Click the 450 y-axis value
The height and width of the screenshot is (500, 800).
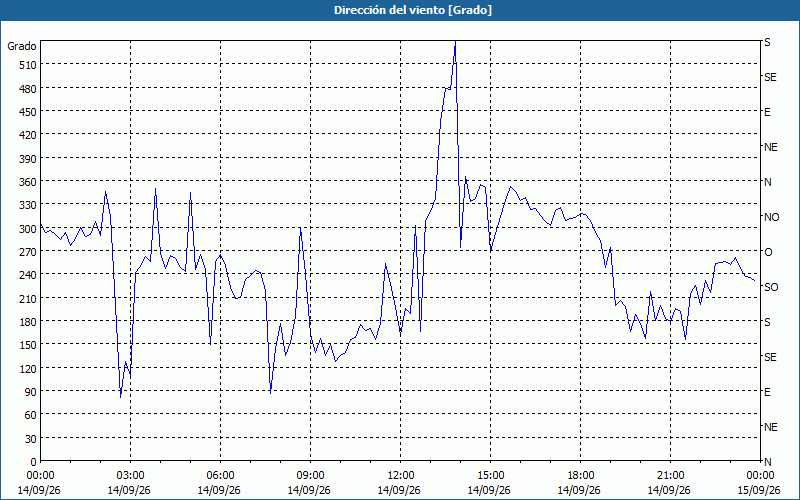pos(28,112)
